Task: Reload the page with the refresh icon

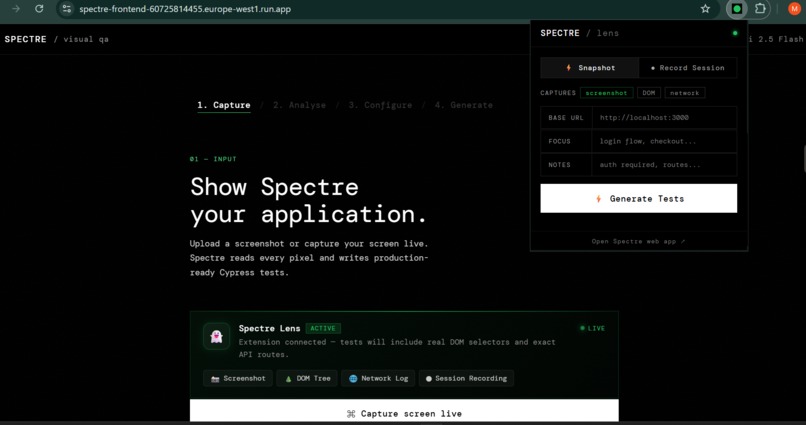Action: click(x=39, y=9)
